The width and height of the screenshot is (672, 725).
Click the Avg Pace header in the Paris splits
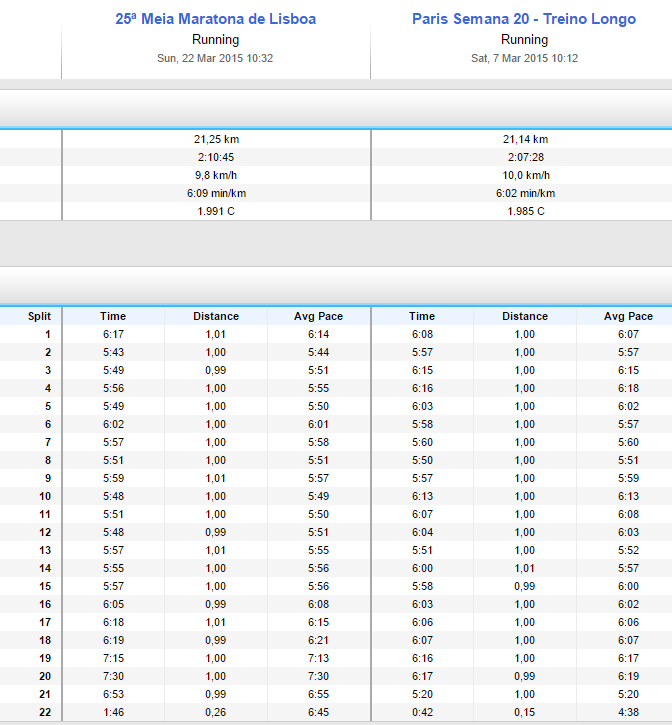[x=628, y=316]
